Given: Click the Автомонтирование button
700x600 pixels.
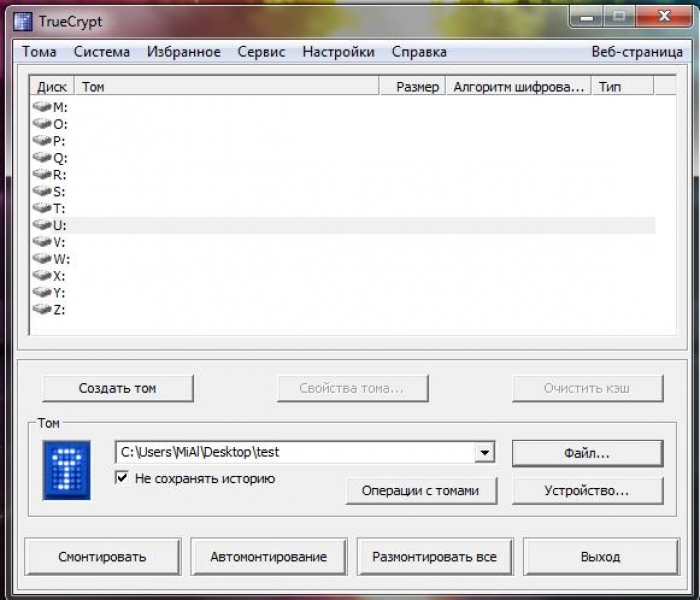Looking at the screenshot, I should click(269, 557).
